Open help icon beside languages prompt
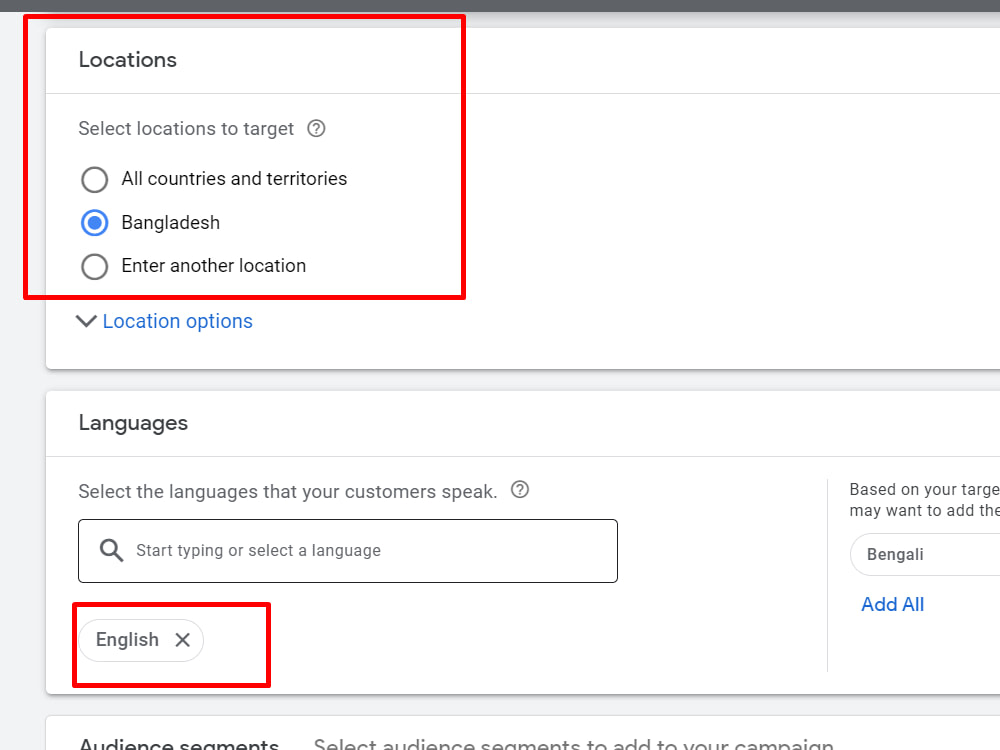This screenshot has width=1000, height=750. pyautogui.click(x=520, y=490)
